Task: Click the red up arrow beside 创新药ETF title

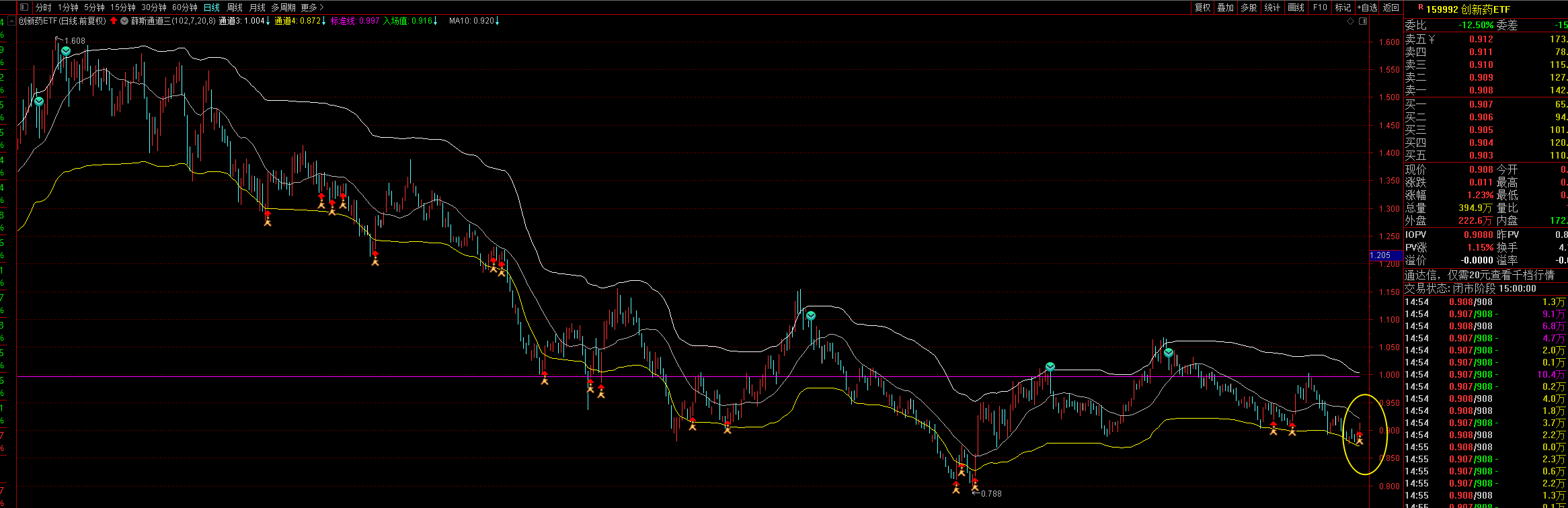Action: tap(114, 21)
